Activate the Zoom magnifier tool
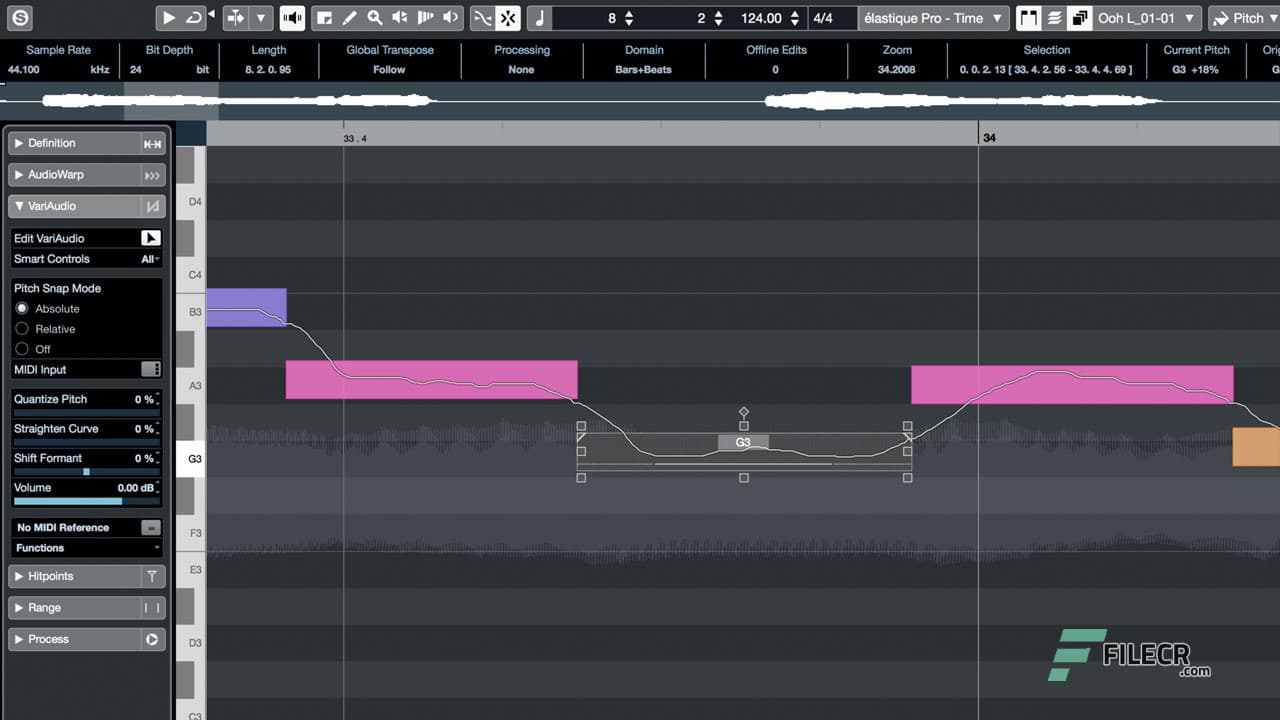1280x720 pixels. pos(376,17)
